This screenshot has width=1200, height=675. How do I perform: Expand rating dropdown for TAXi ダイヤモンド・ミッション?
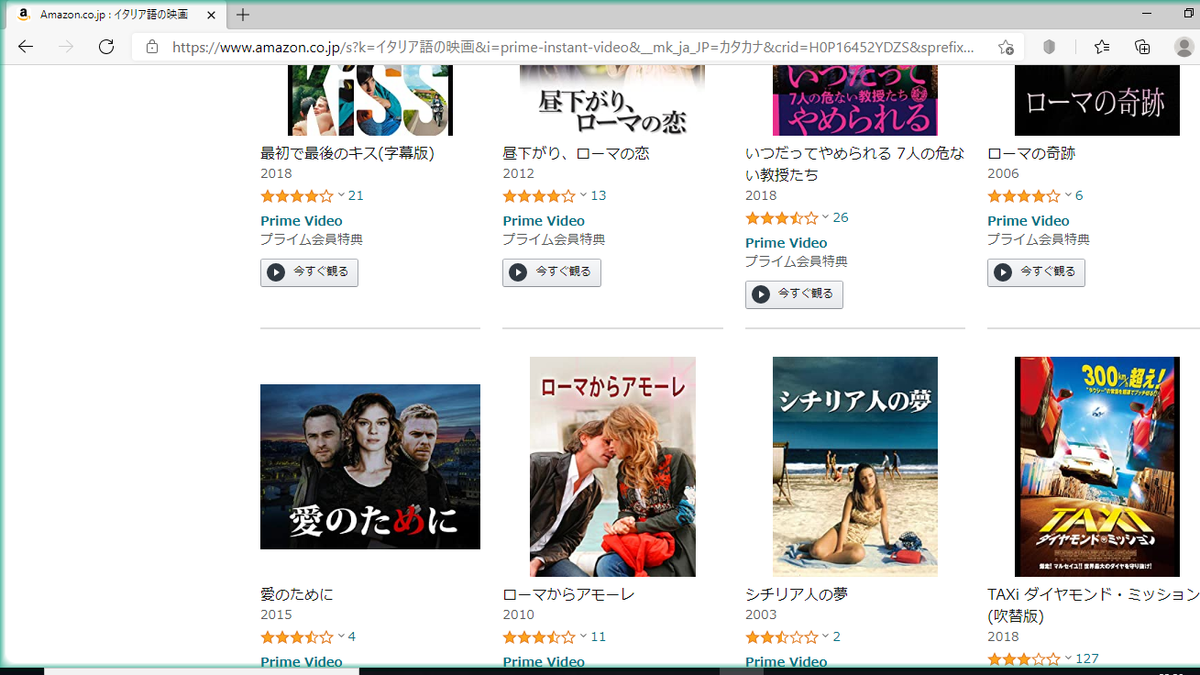[x=1068, y=658]
